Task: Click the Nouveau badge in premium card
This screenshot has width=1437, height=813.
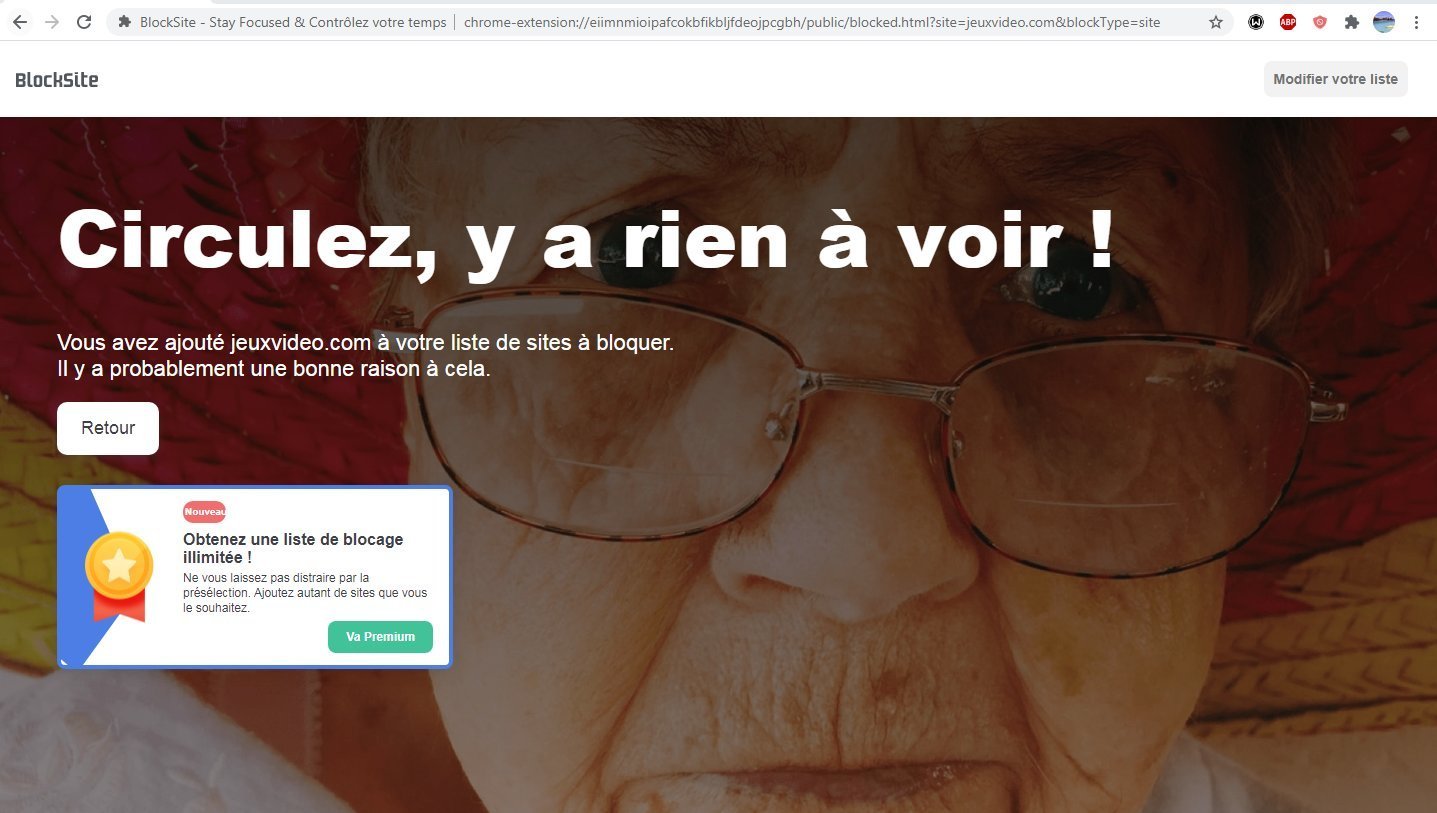Action: pos(204,512)
